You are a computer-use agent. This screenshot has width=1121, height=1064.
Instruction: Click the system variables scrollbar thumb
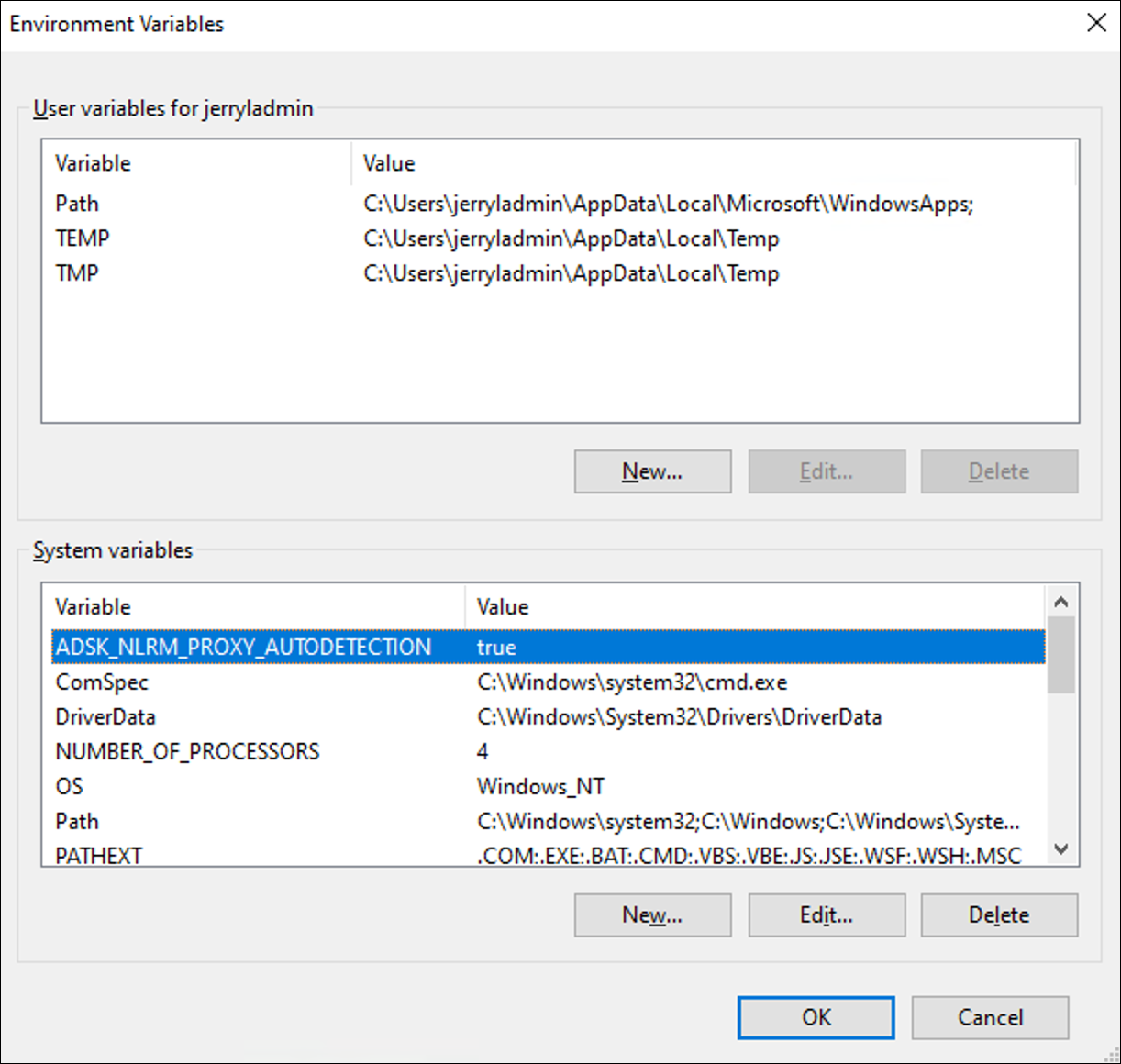1061,655
